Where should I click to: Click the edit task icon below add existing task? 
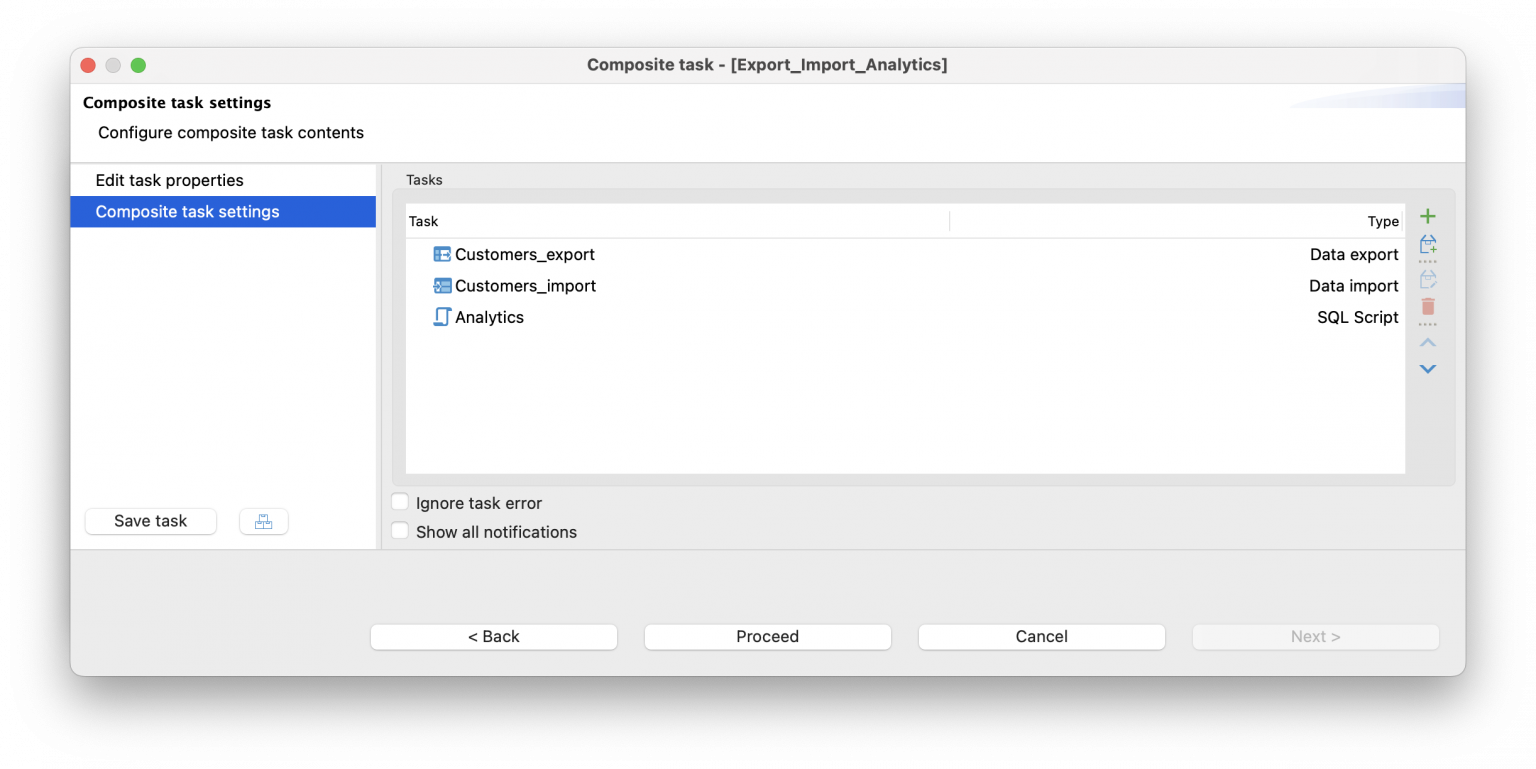[1427, 277]
